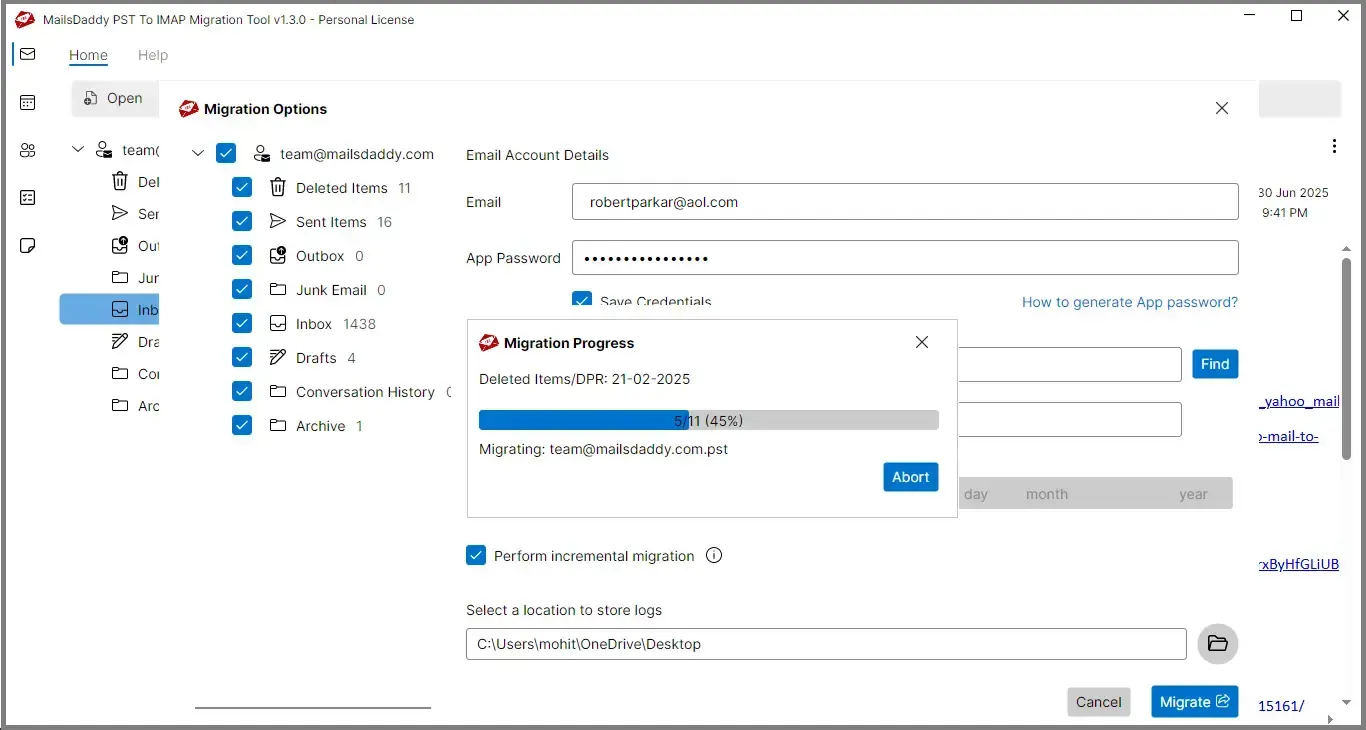1366x730 pixels.
Task: Click the mail icon in left sidebar
Action: [x=27, y=54]
